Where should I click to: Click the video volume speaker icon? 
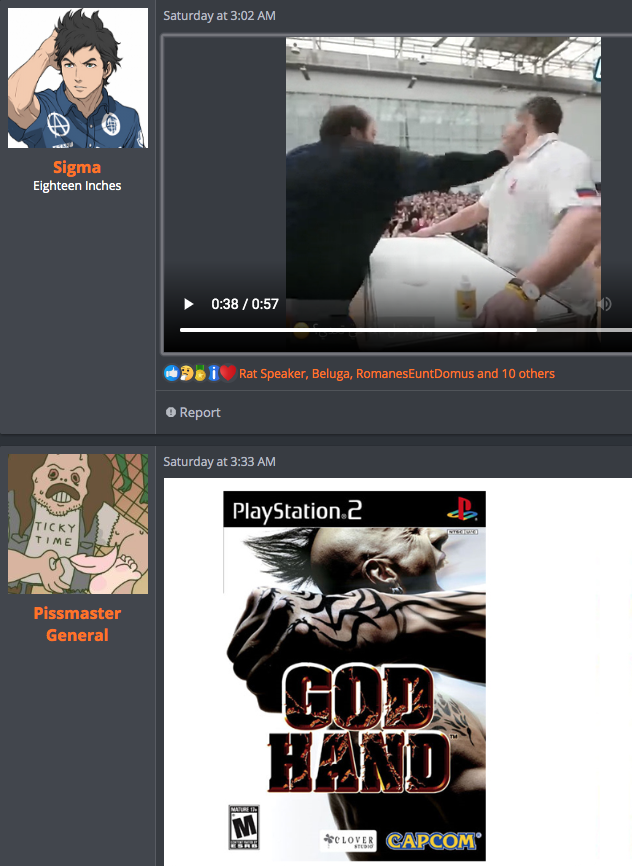pos(604,304)
